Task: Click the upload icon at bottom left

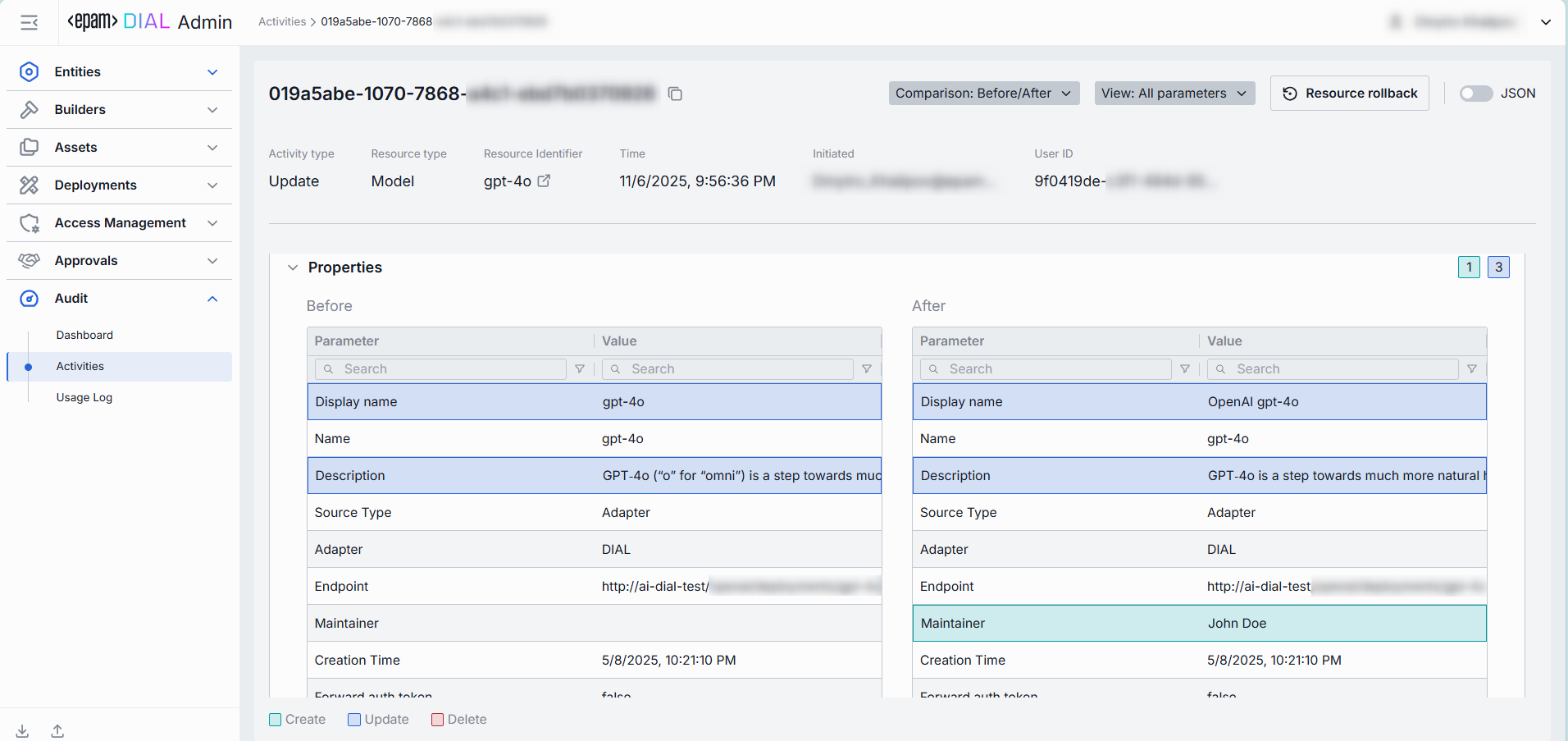Action: [x=57, y=730]
